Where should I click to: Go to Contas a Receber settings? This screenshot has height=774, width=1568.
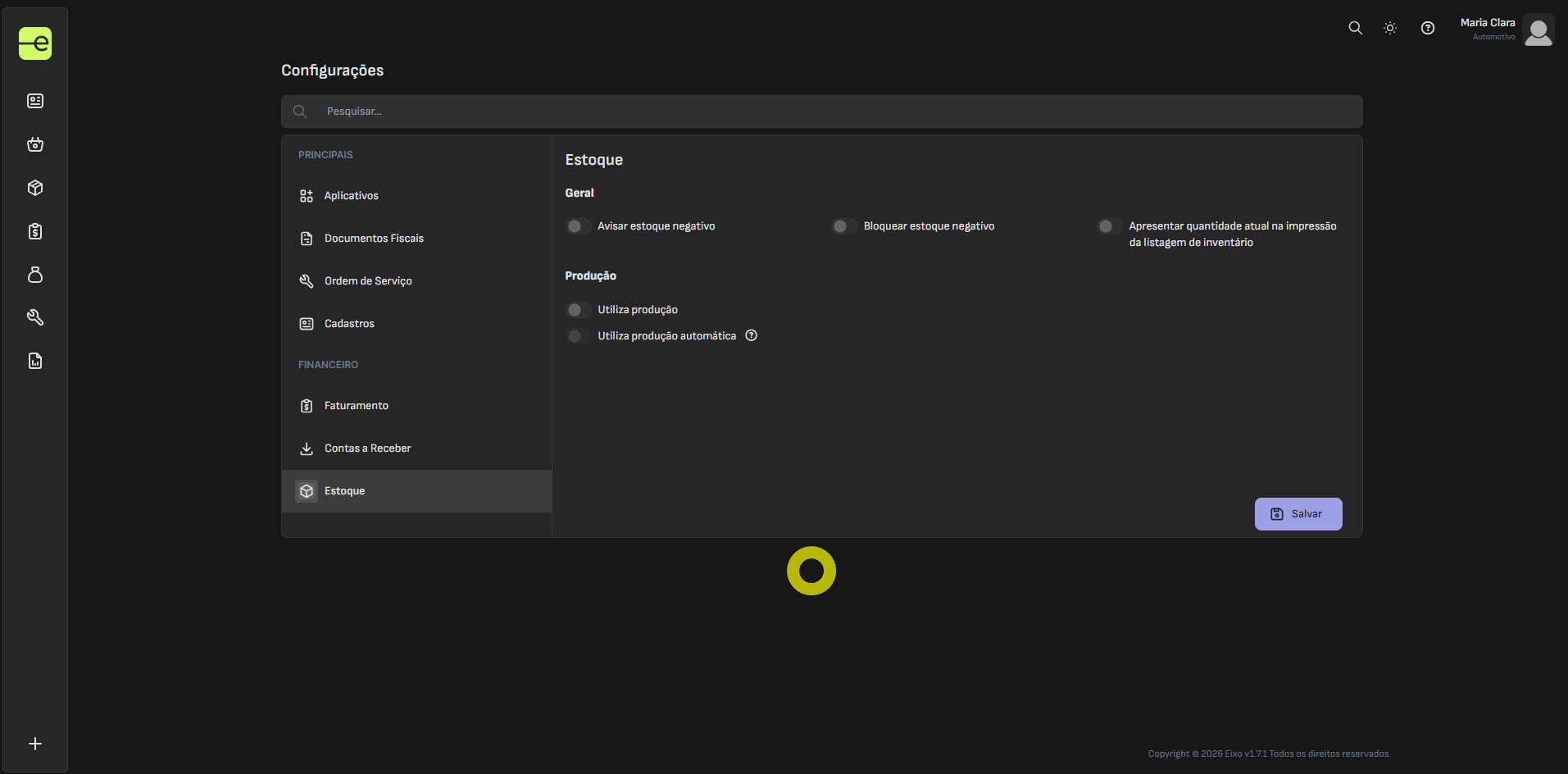click(367, 448)
